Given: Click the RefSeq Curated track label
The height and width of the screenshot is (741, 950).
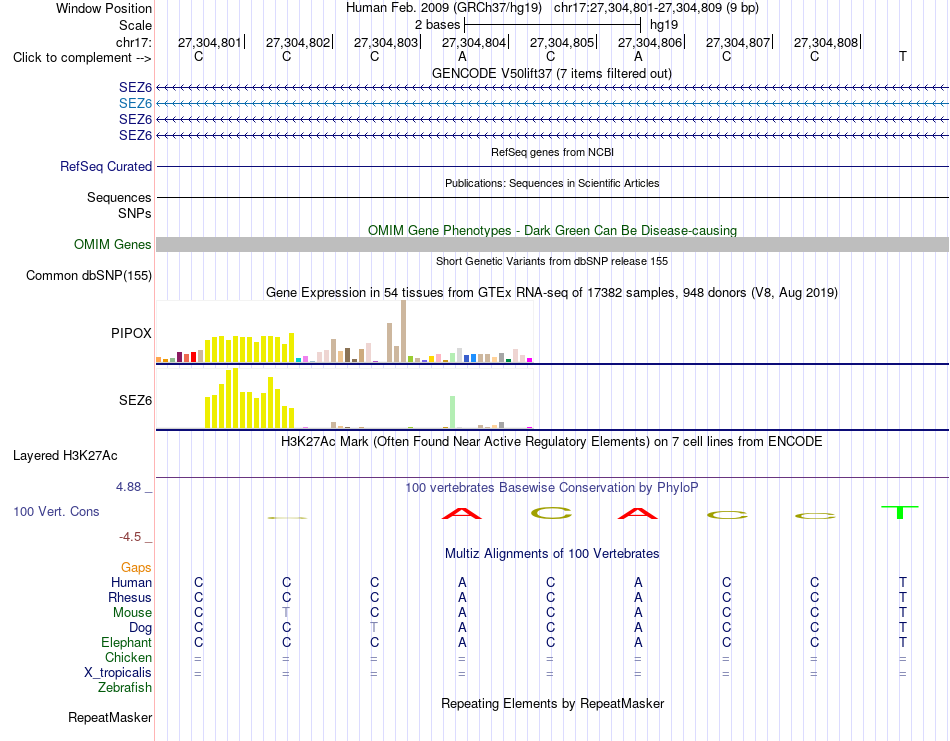Looking at the screenshot, I should point(105,167).
